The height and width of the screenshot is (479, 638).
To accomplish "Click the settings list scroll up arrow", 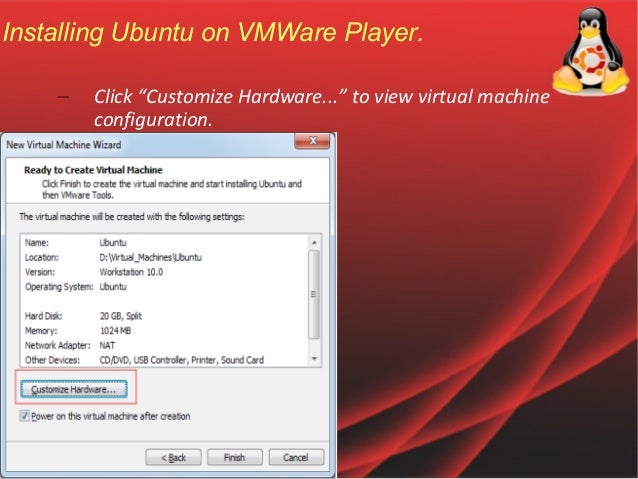I will [x=314, y=243].
